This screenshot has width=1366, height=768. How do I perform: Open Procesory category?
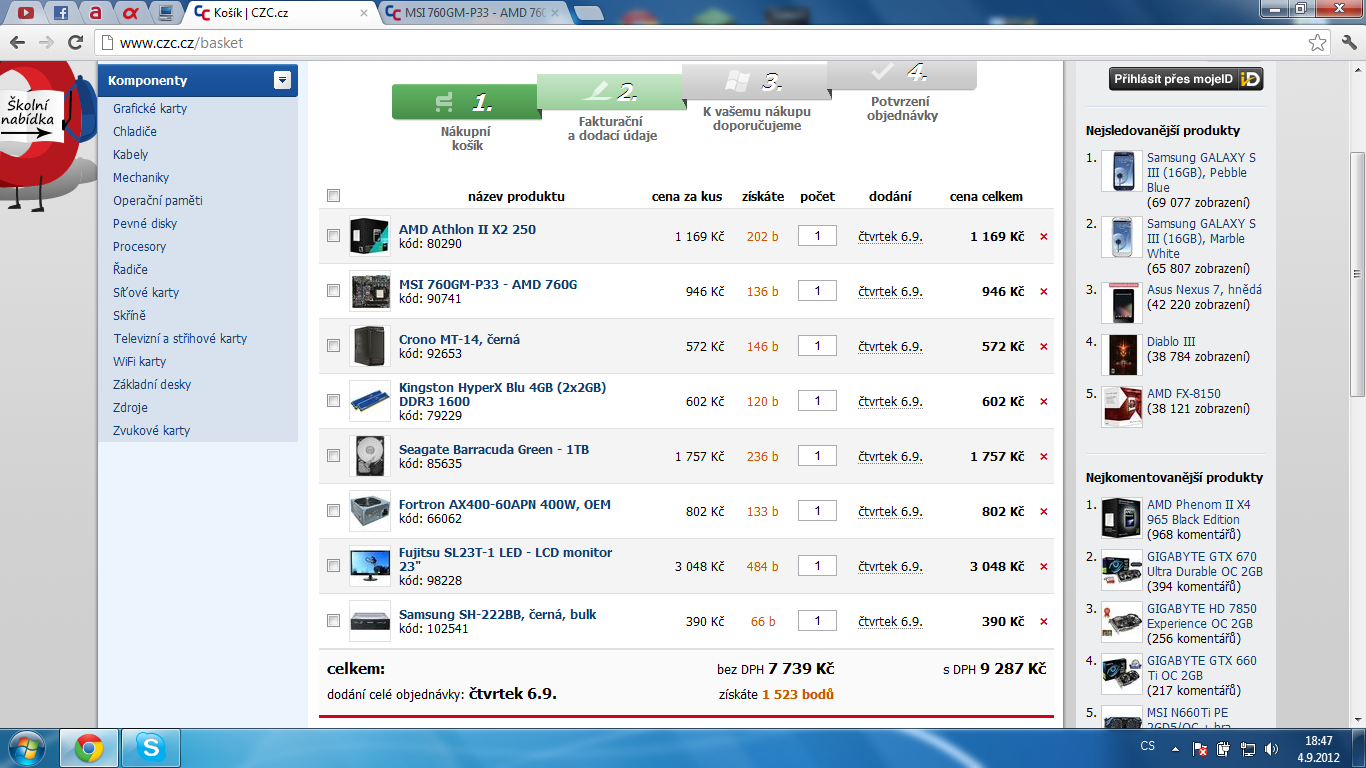point(140,247)
